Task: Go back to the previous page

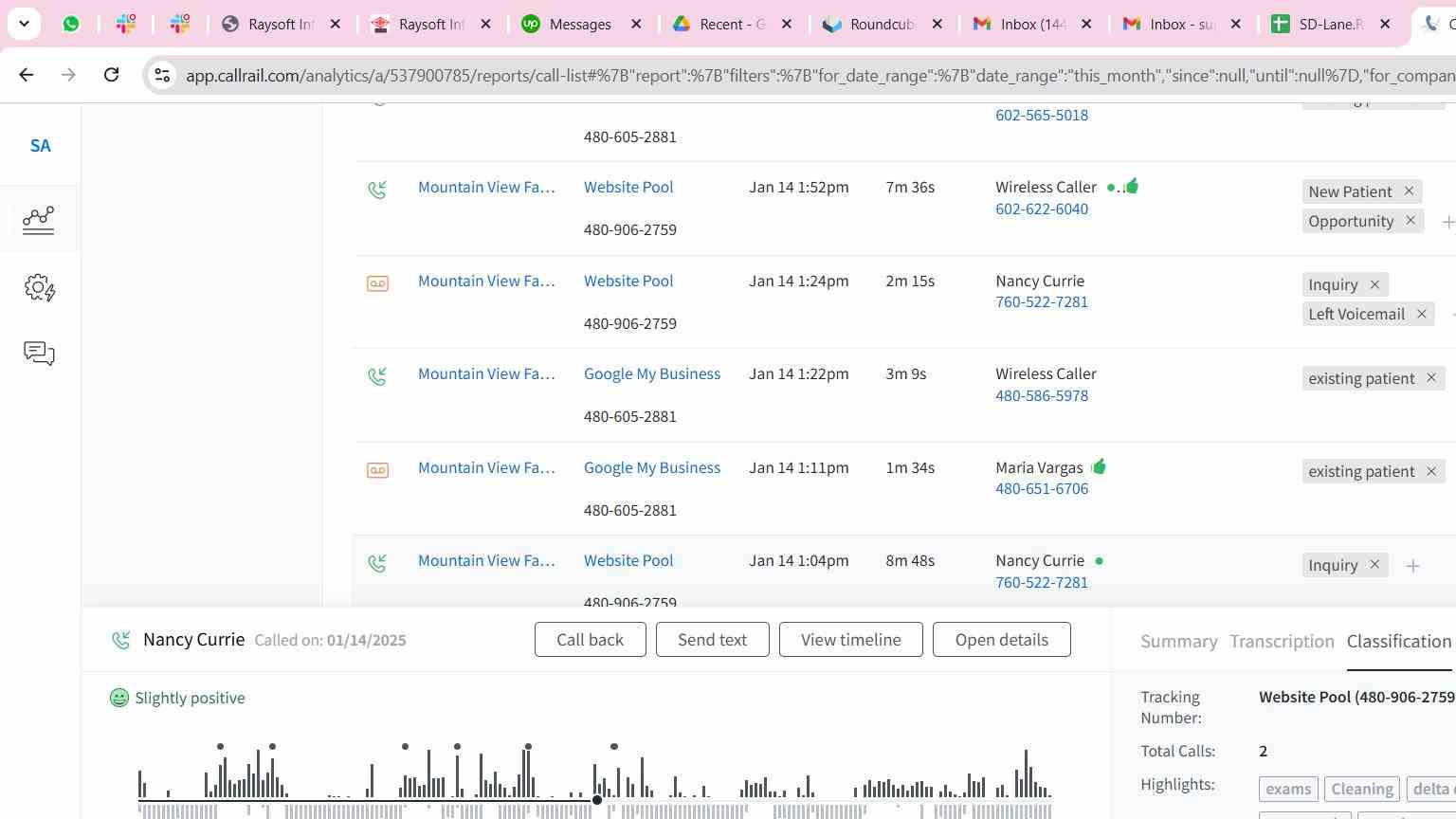Action: pos(27,75)
